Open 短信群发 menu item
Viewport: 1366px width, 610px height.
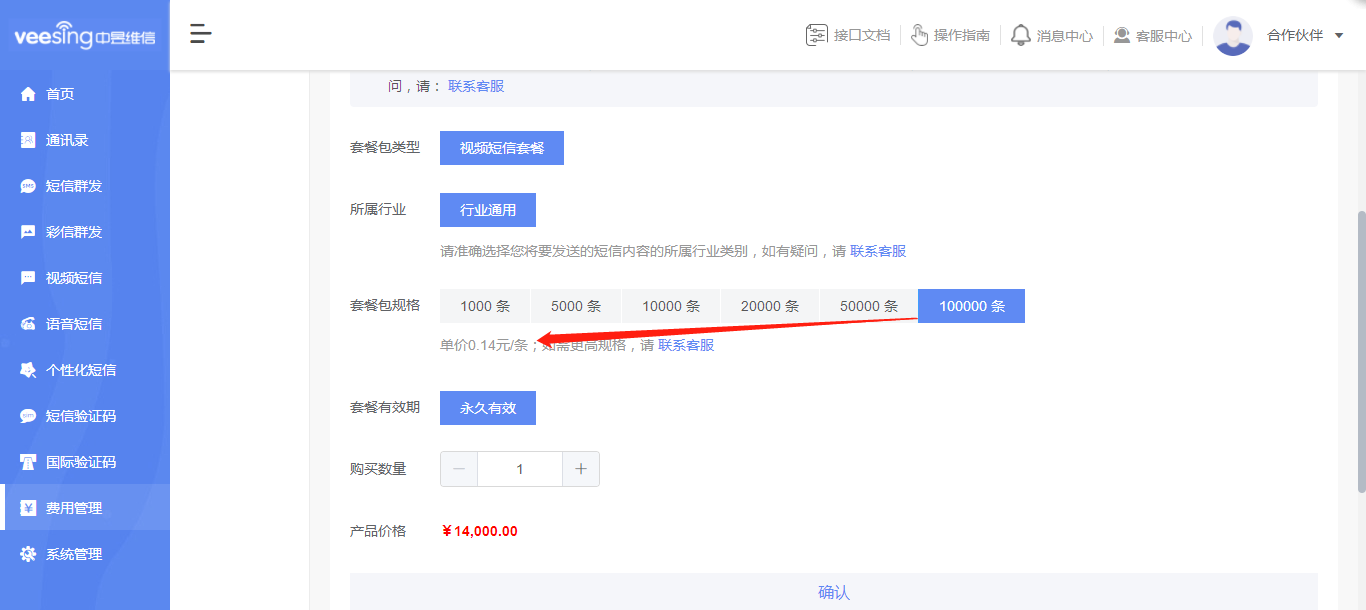(85, 186)
